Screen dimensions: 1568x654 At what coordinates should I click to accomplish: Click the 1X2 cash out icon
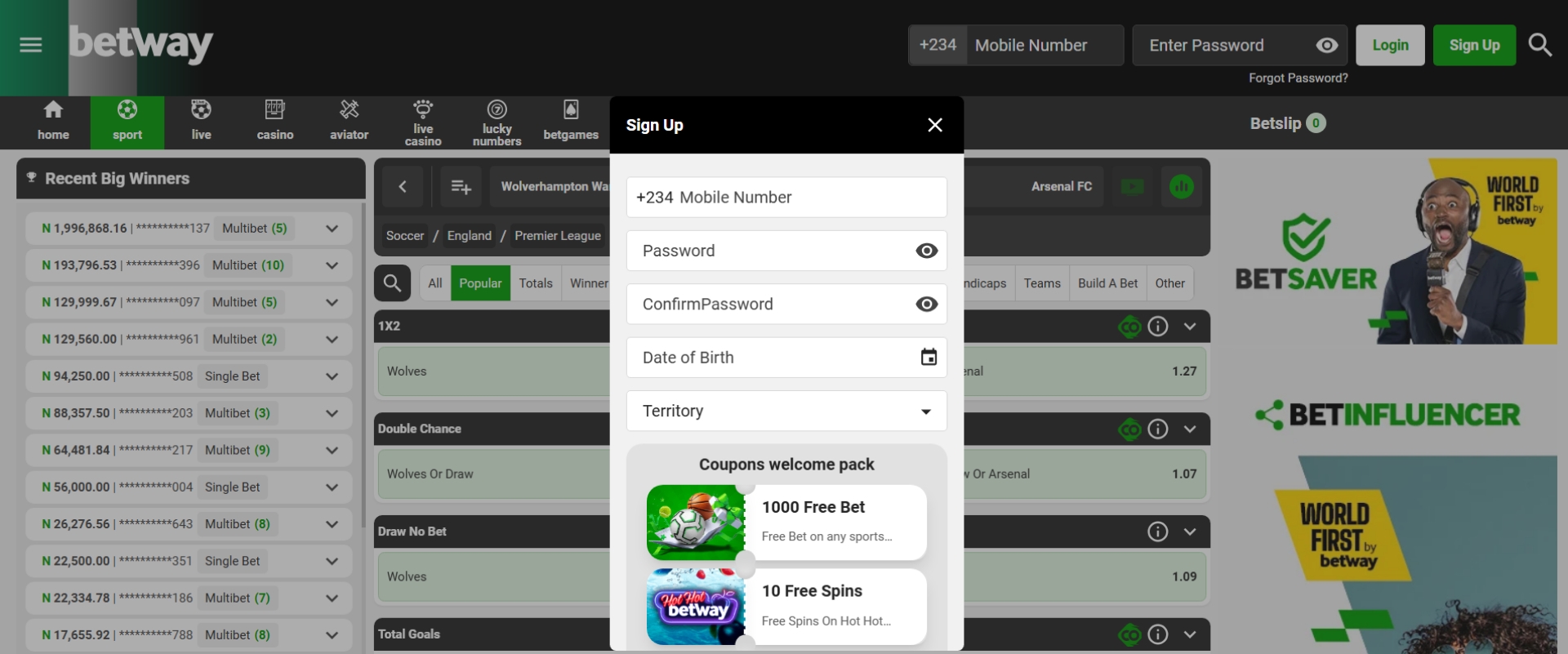(x=1129, y=327)
